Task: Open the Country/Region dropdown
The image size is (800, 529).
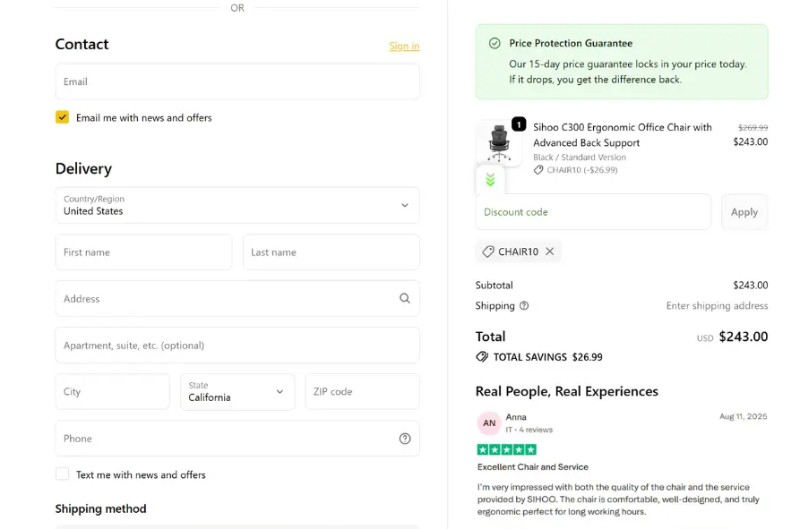Action: point(237,205)
